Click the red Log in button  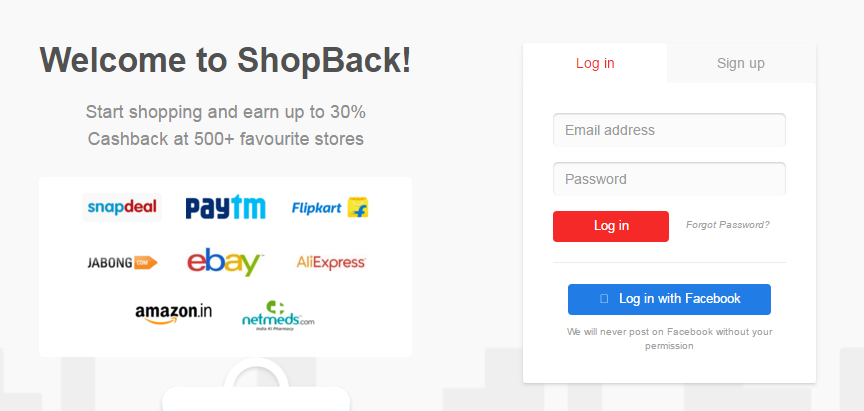click(x=611, y=226)
